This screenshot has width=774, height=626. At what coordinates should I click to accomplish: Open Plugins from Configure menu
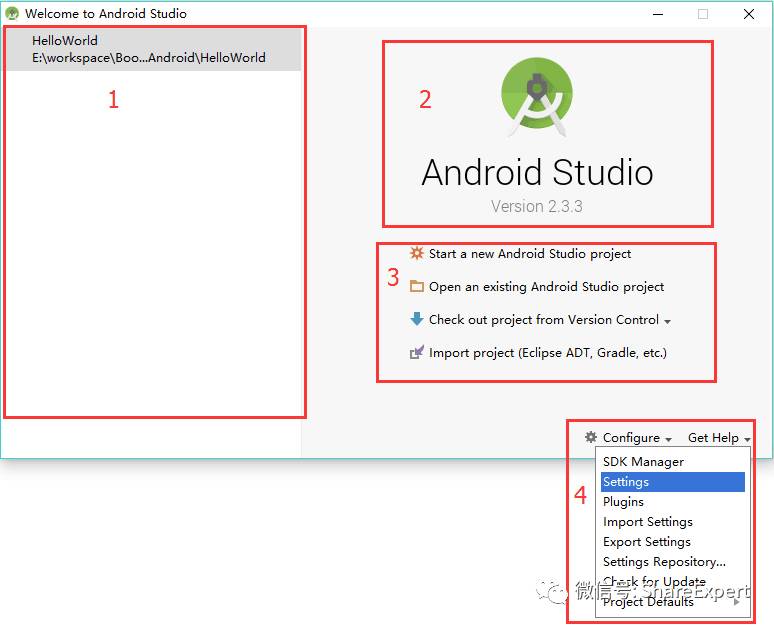click(x=672, y=502)
